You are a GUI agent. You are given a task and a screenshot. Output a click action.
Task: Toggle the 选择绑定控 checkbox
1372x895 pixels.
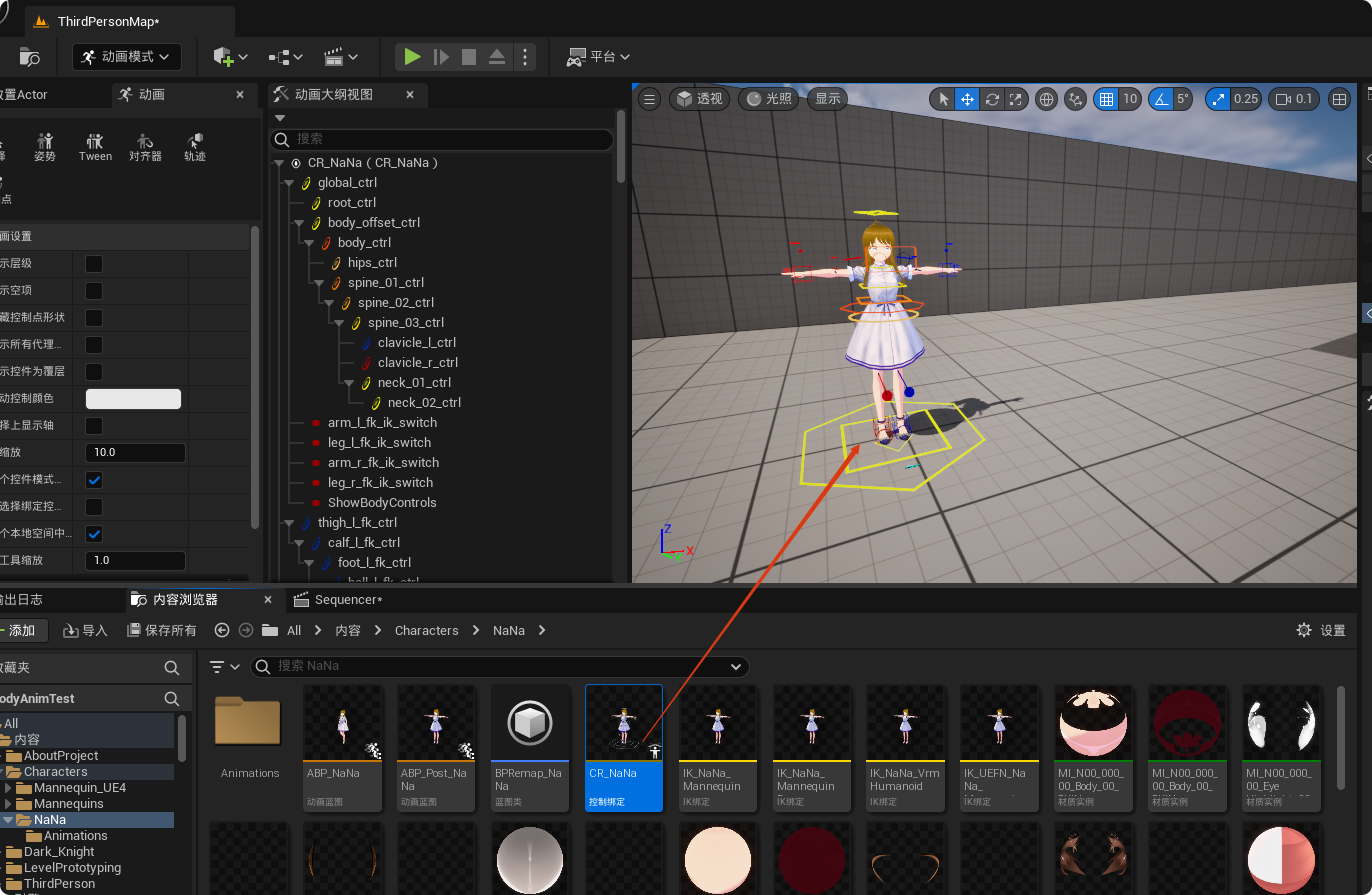click(94, 507)
